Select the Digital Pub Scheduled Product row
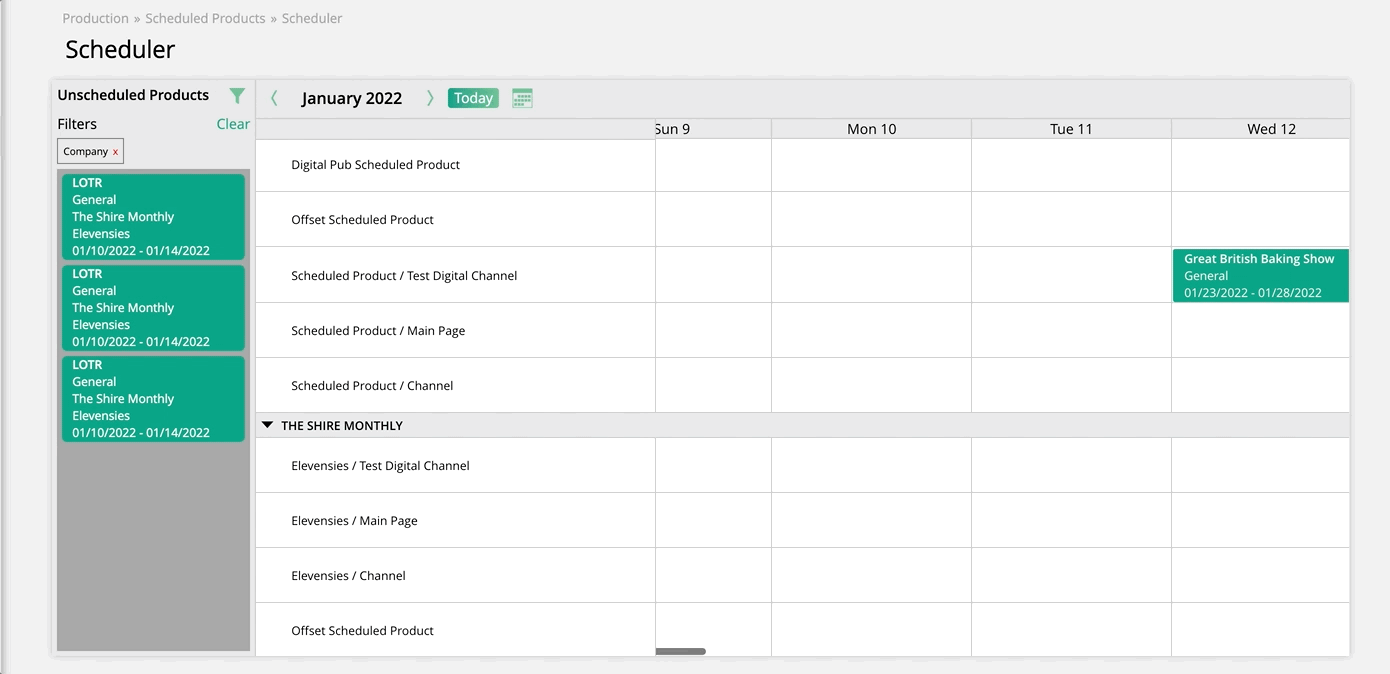 [375, 165]
